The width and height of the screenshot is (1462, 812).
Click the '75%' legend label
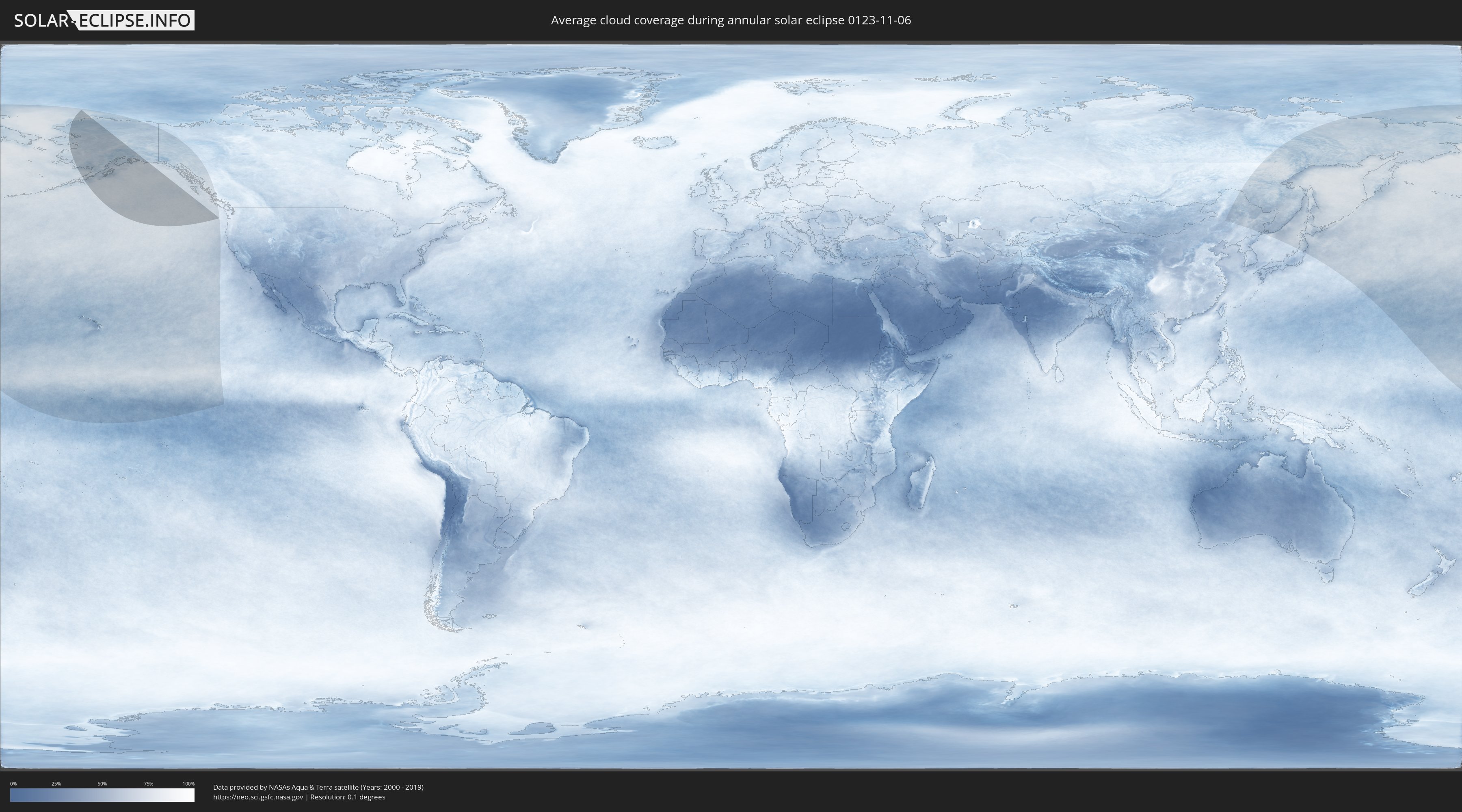[148, 784]
